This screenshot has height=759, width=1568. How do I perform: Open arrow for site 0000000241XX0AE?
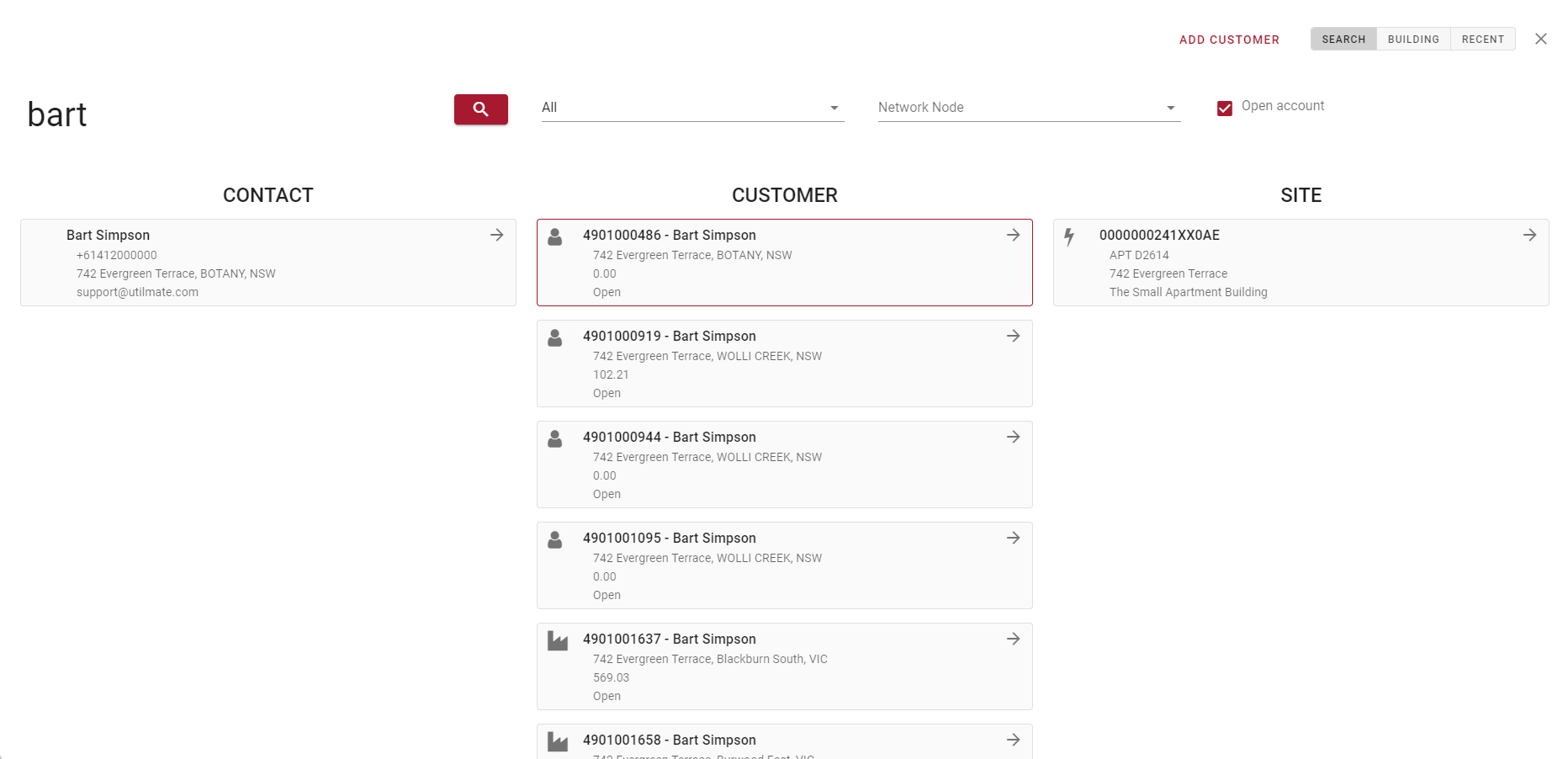(x=1530, y=235)
